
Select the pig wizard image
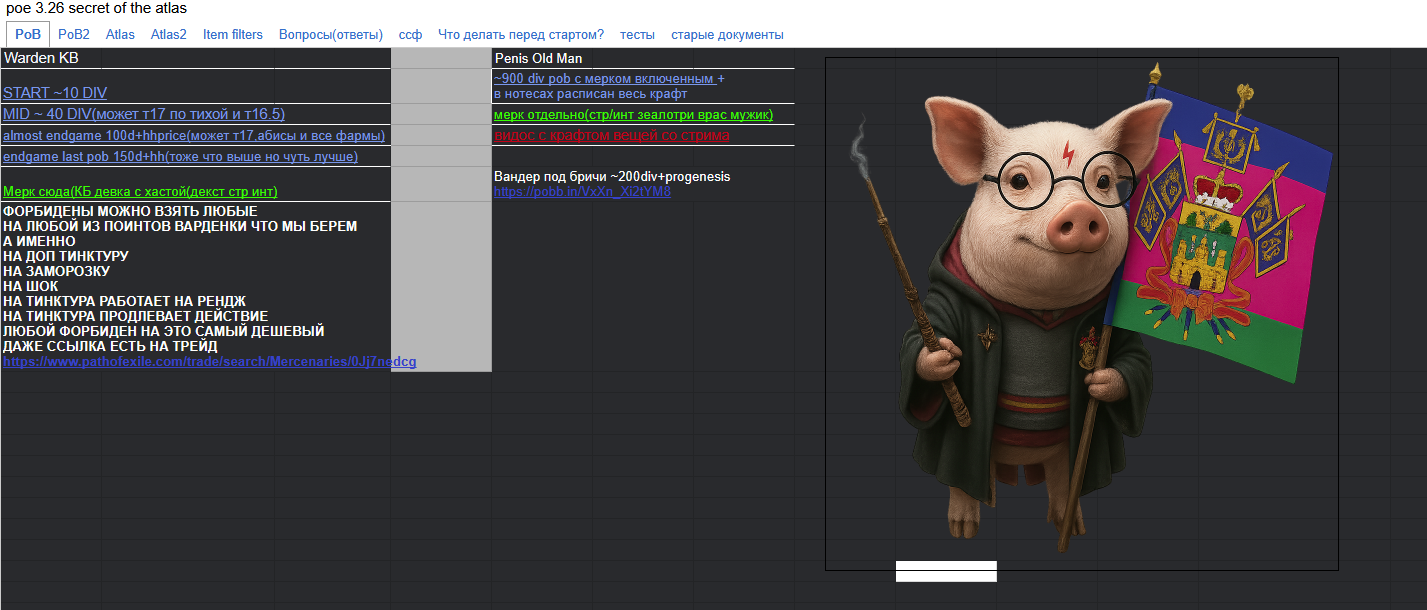1081,314
